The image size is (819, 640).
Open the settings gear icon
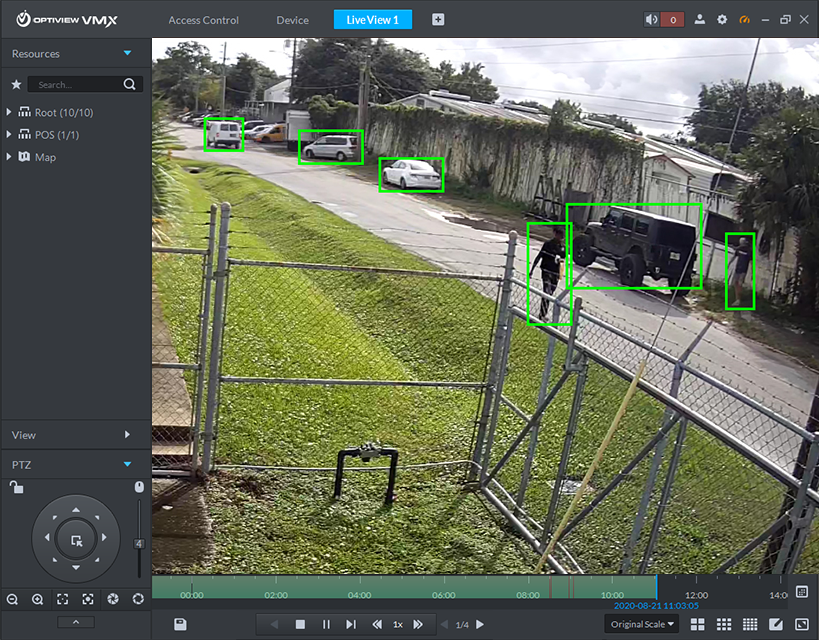tap(722, 20)
